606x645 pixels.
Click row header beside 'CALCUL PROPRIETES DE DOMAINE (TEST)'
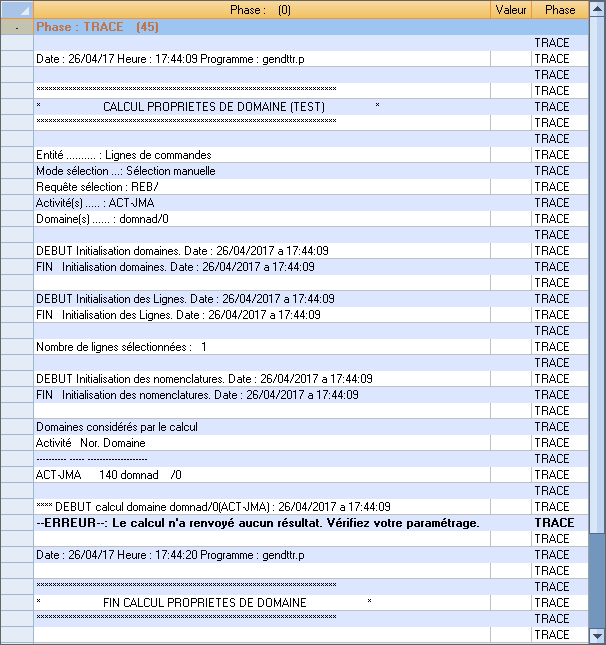click(17, 107)
